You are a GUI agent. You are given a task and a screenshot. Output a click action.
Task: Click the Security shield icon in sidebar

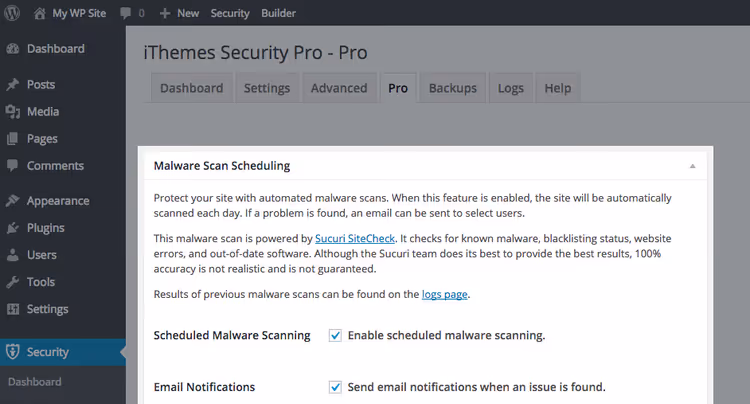coord(13,352)
